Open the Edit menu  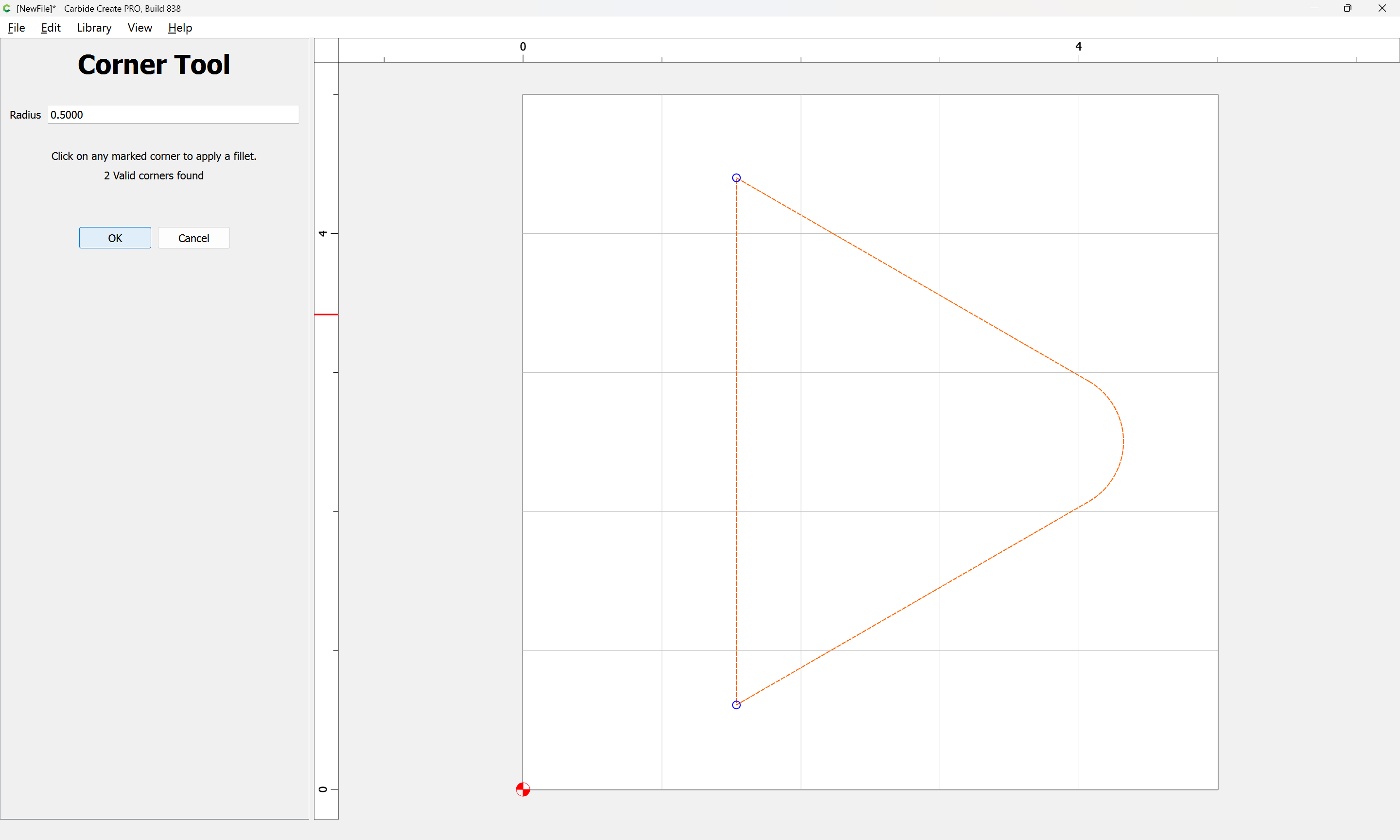click(51, 28)
